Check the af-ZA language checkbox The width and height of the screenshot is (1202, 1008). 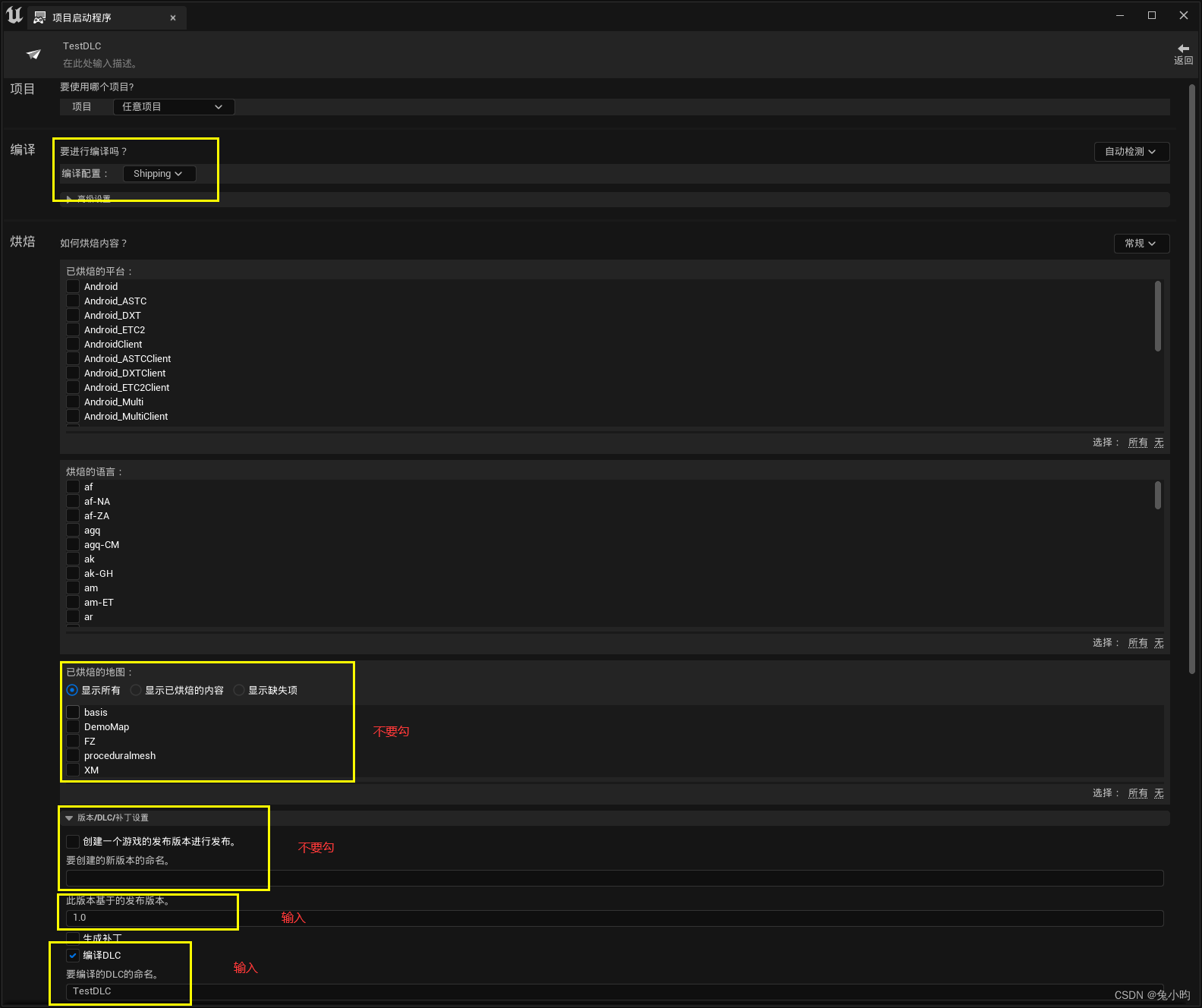[73, 515]
